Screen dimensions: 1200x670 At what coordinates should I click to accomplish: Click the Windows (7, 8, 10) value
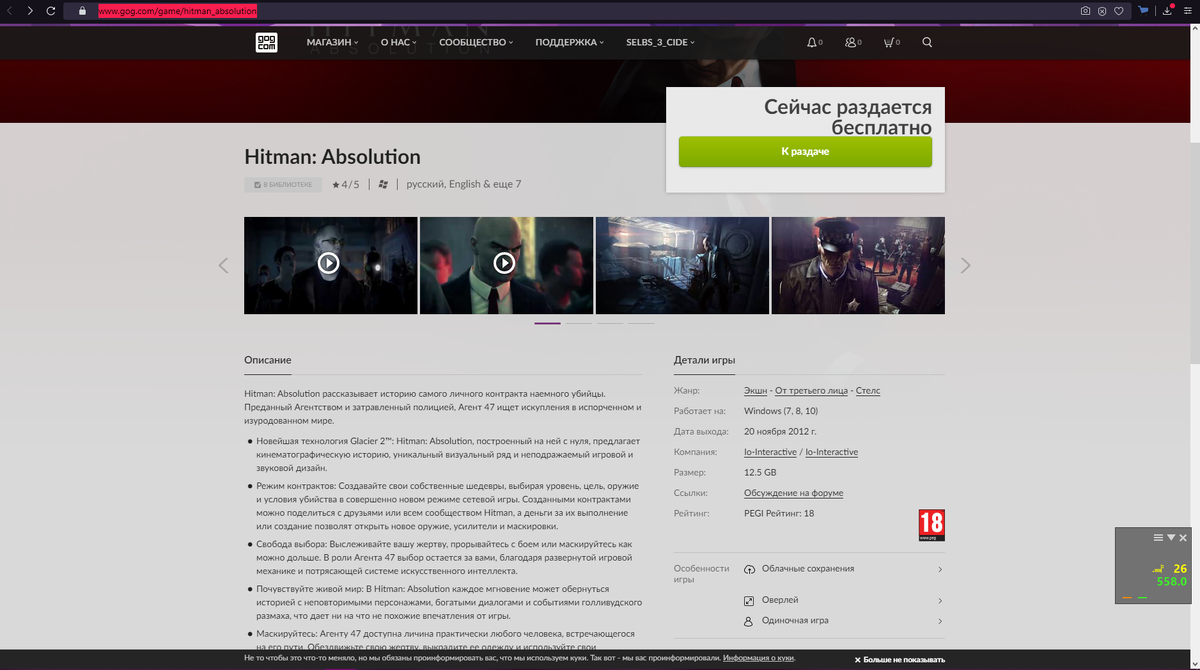tap(781, 411)
